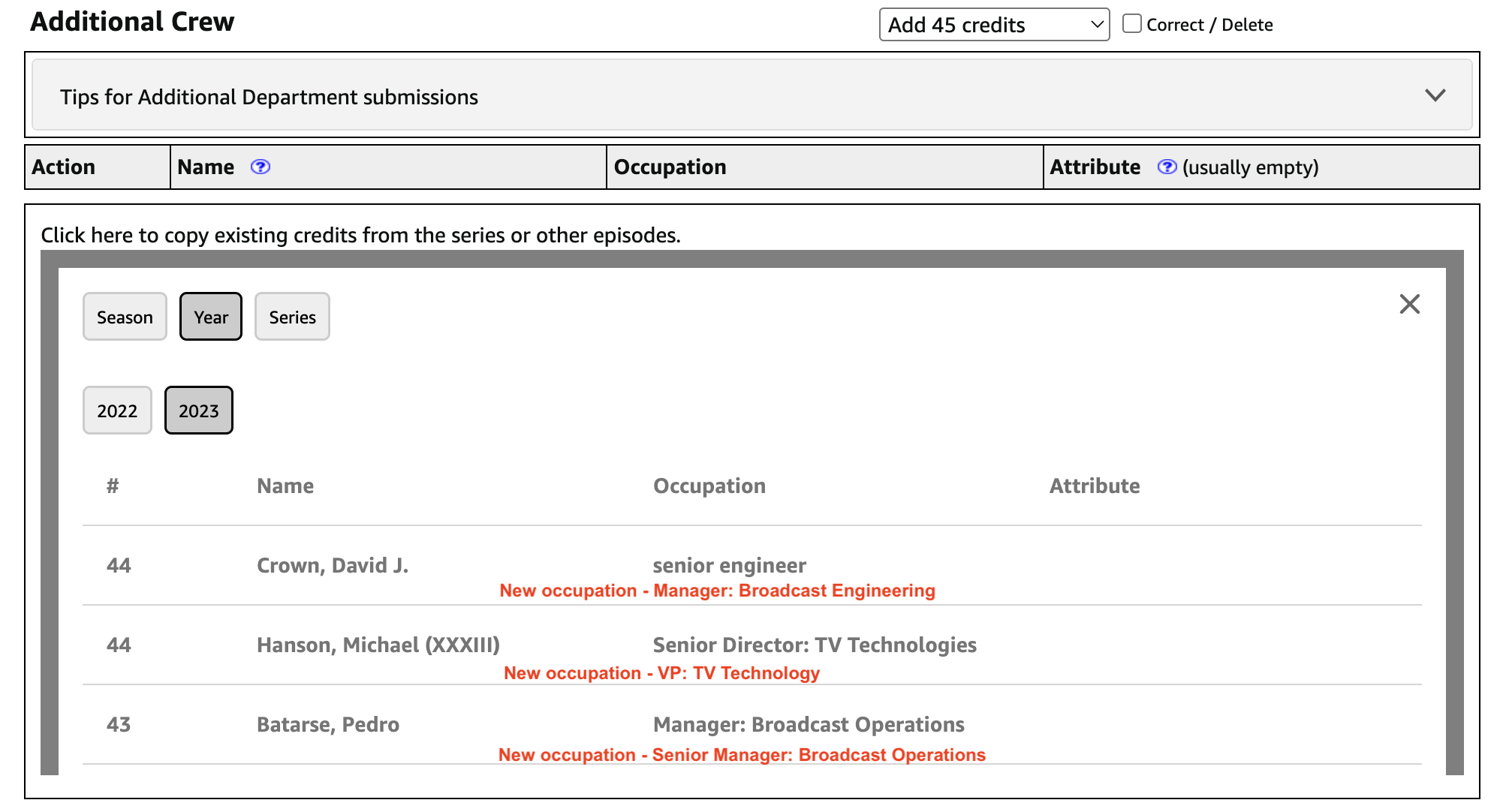Select the Hanson, Michael (XXXIII) credit row
The image size is (1494, 812).
[378, 645]
